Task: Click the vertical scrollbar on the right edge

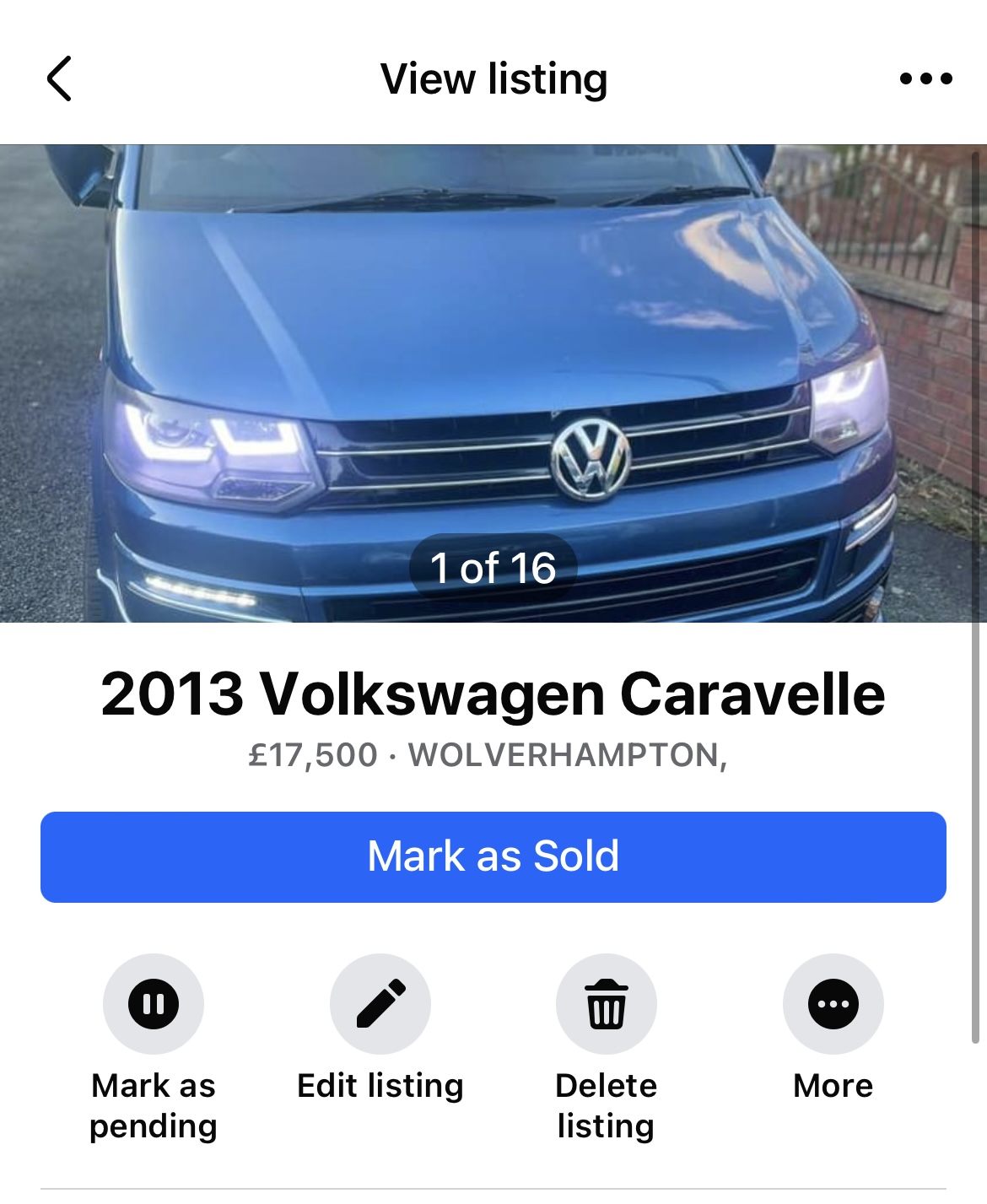Action: (976, 597)
